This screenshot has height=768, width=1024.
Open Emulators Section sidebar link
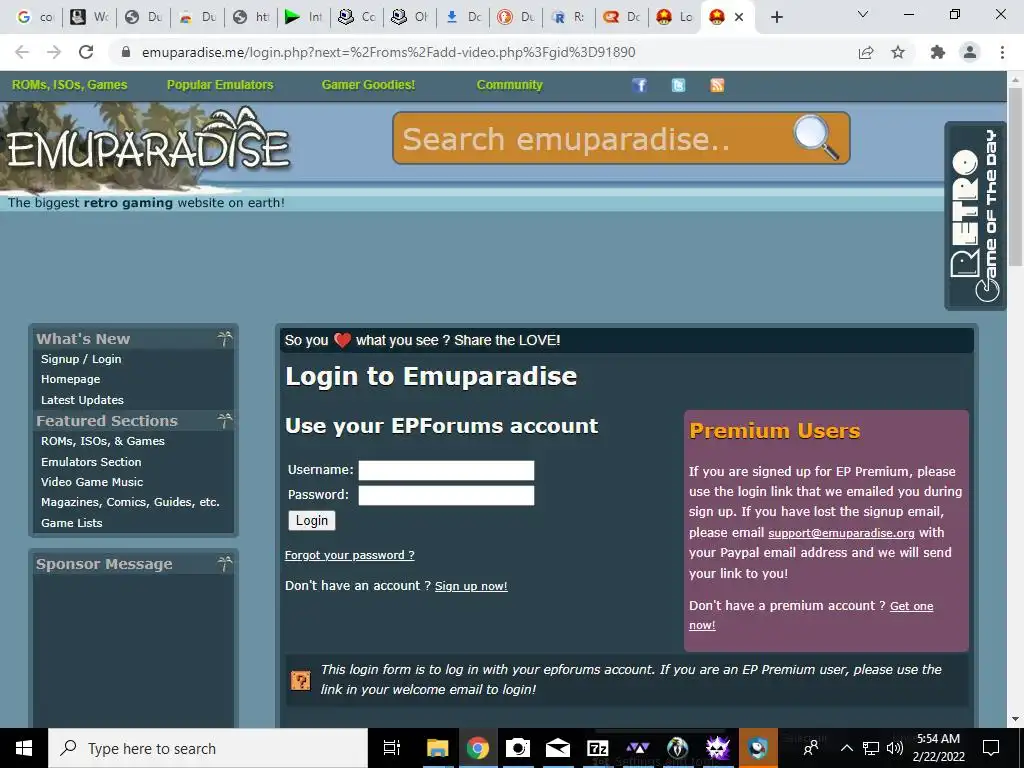[x=91, y=462]
